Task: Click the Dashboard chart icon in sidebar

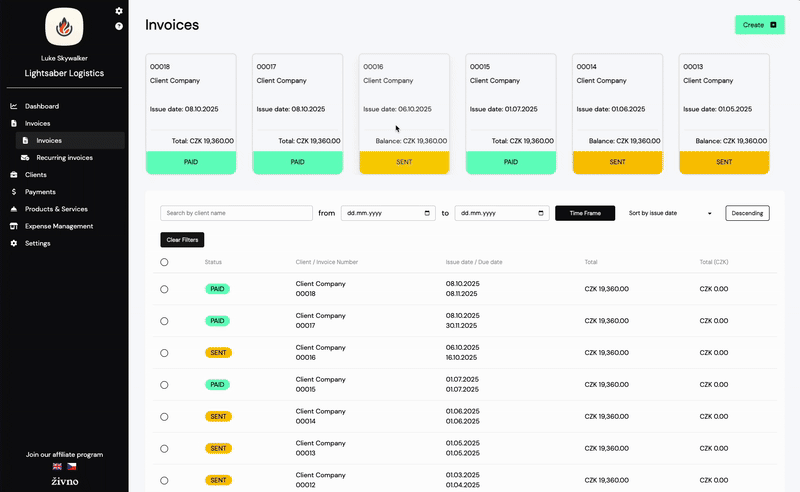Action: 14,106
